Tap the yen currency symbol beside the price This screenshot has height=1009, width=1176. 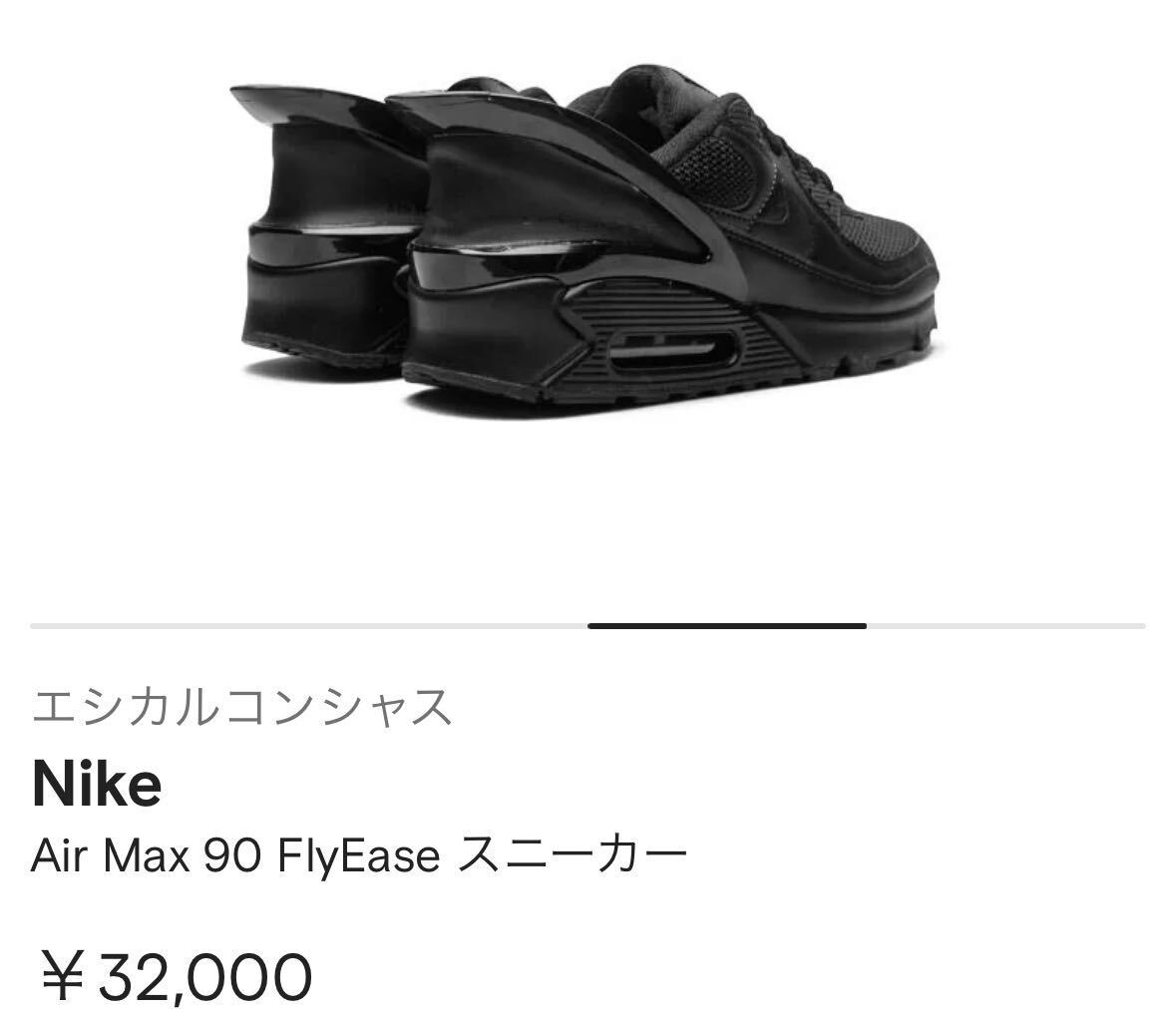pos(62,977)
